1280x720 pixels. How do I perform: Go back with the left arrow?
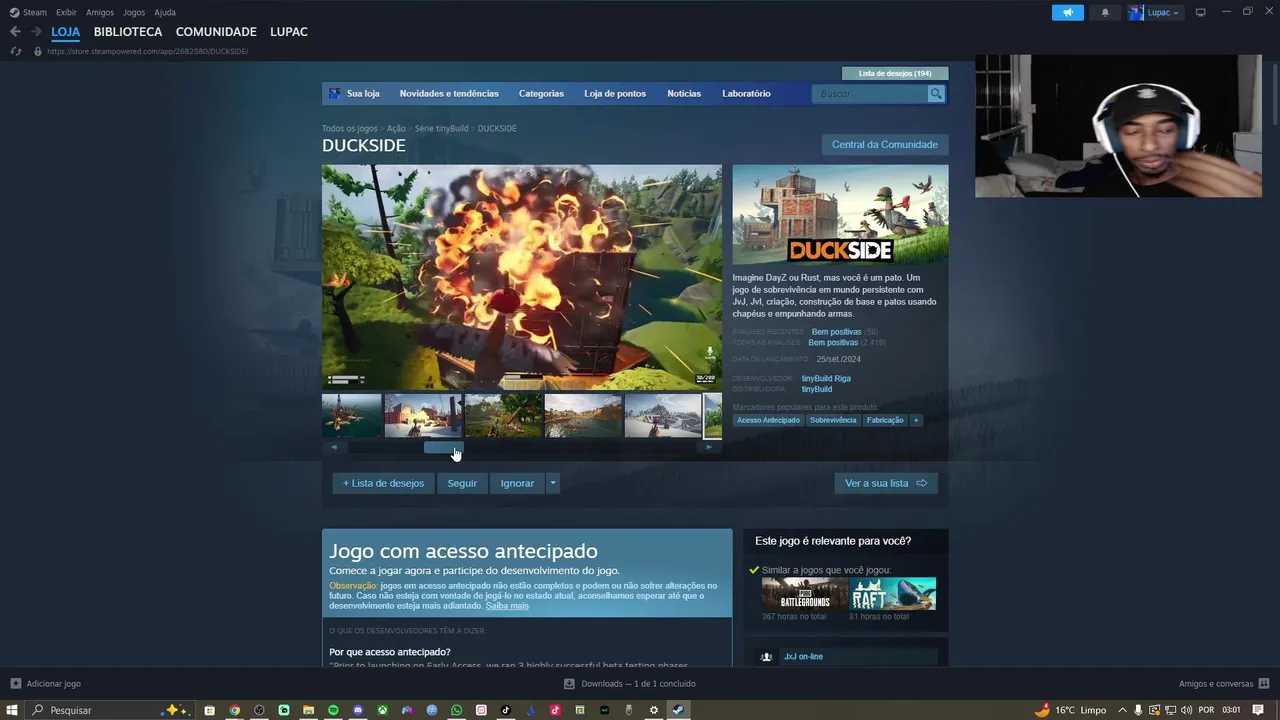[15, 32]
